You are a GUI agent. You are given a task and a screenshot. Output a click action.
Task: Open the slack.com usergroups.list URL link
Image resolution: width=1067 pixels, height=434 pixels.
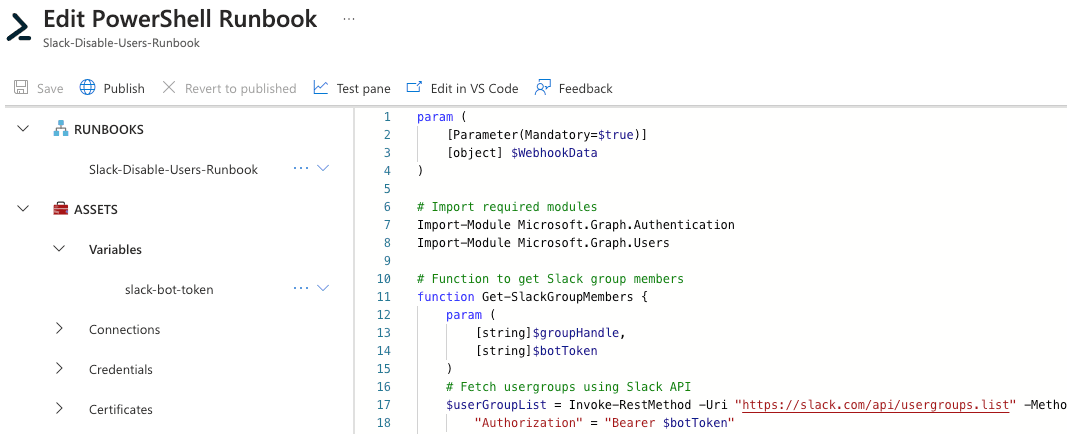875,405
